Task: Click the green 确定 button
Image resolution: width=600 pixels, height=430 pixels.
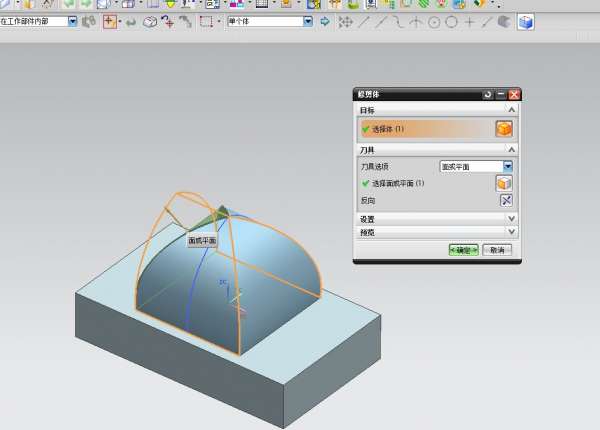Action: click(x=463, y=250)
